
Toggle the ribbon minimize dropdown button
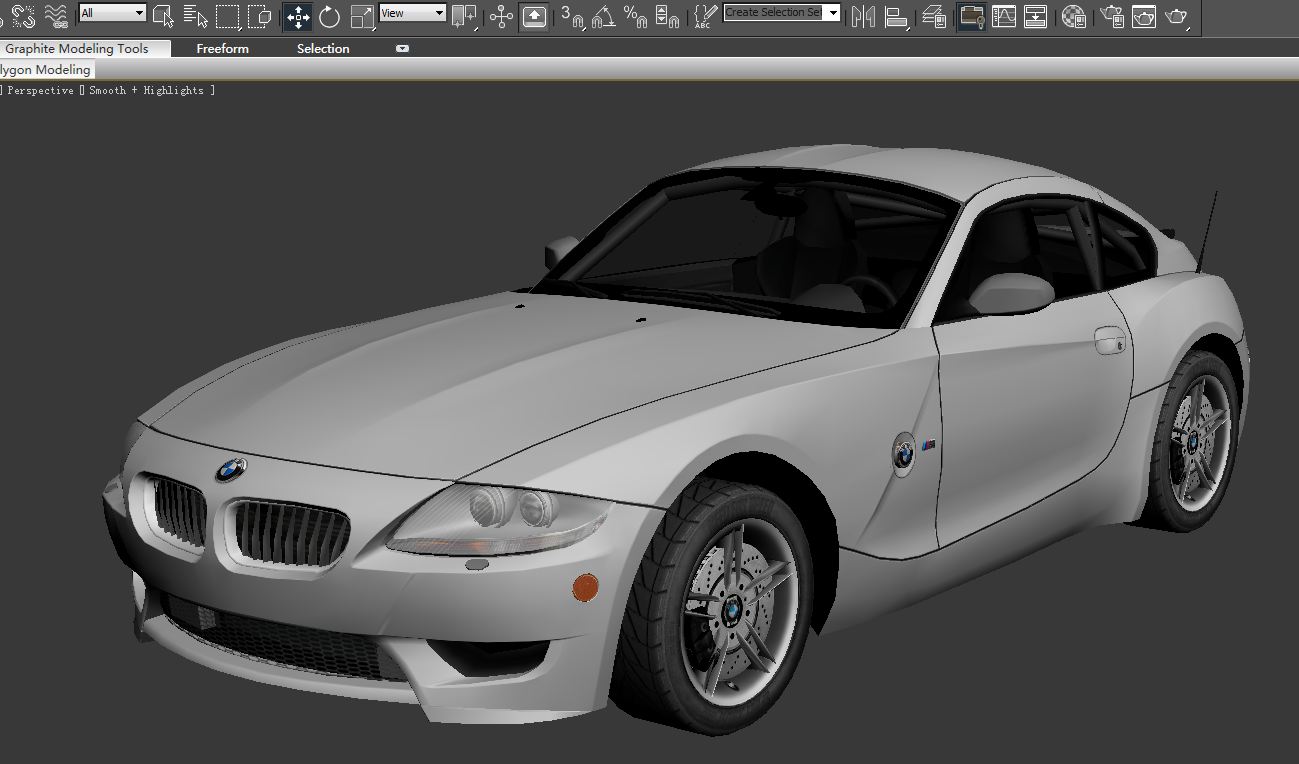[x=402, y=48]
